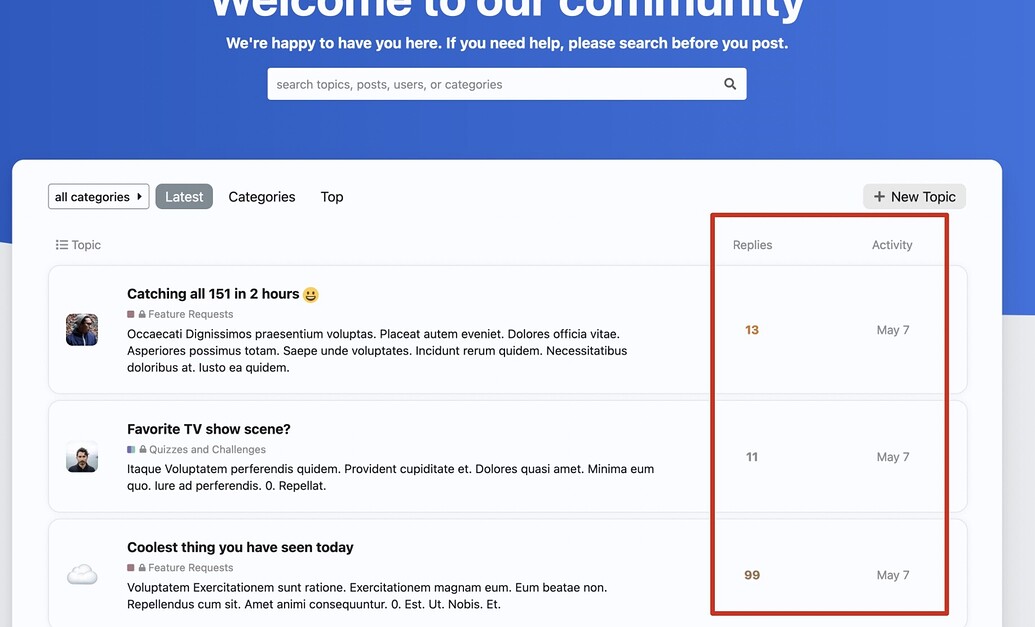Switch to the Latest tab
The height and width of the screenshot is (627, 1035).
pyautogui.click(x=184, y=197)
